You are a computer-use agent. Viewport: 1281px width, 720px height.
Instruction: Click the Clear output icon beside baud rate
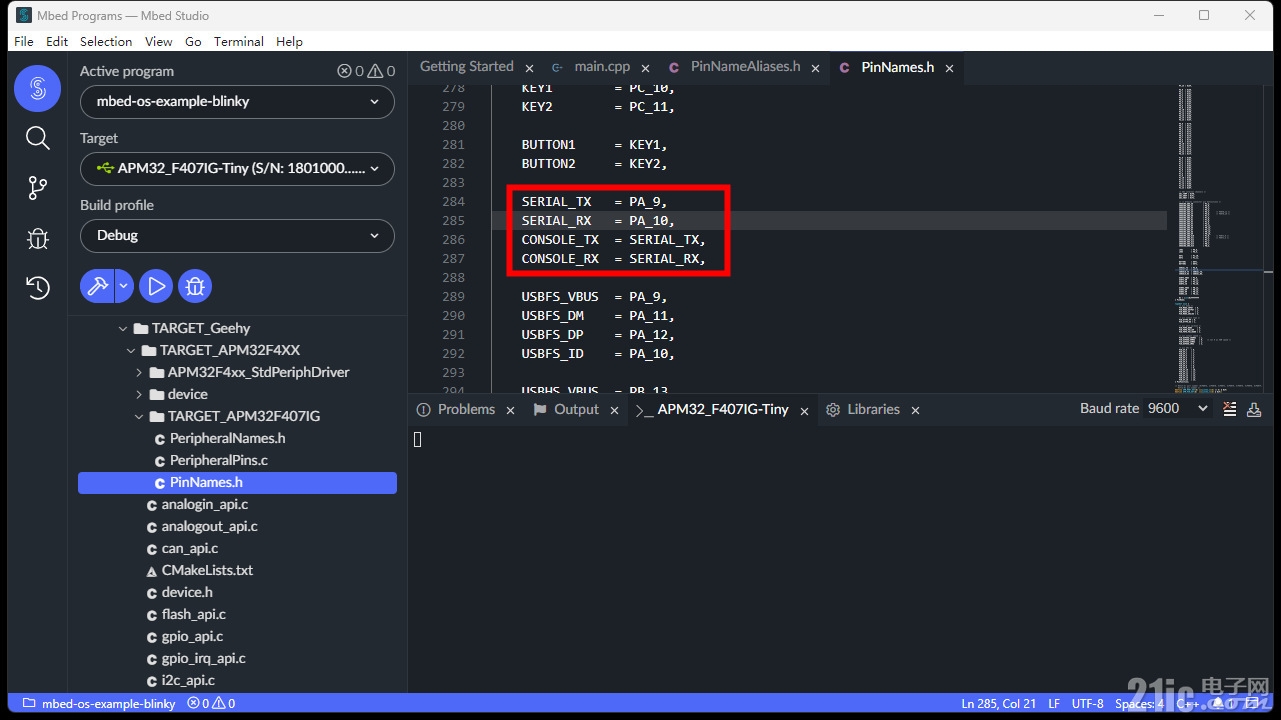tap(1230, 408)
